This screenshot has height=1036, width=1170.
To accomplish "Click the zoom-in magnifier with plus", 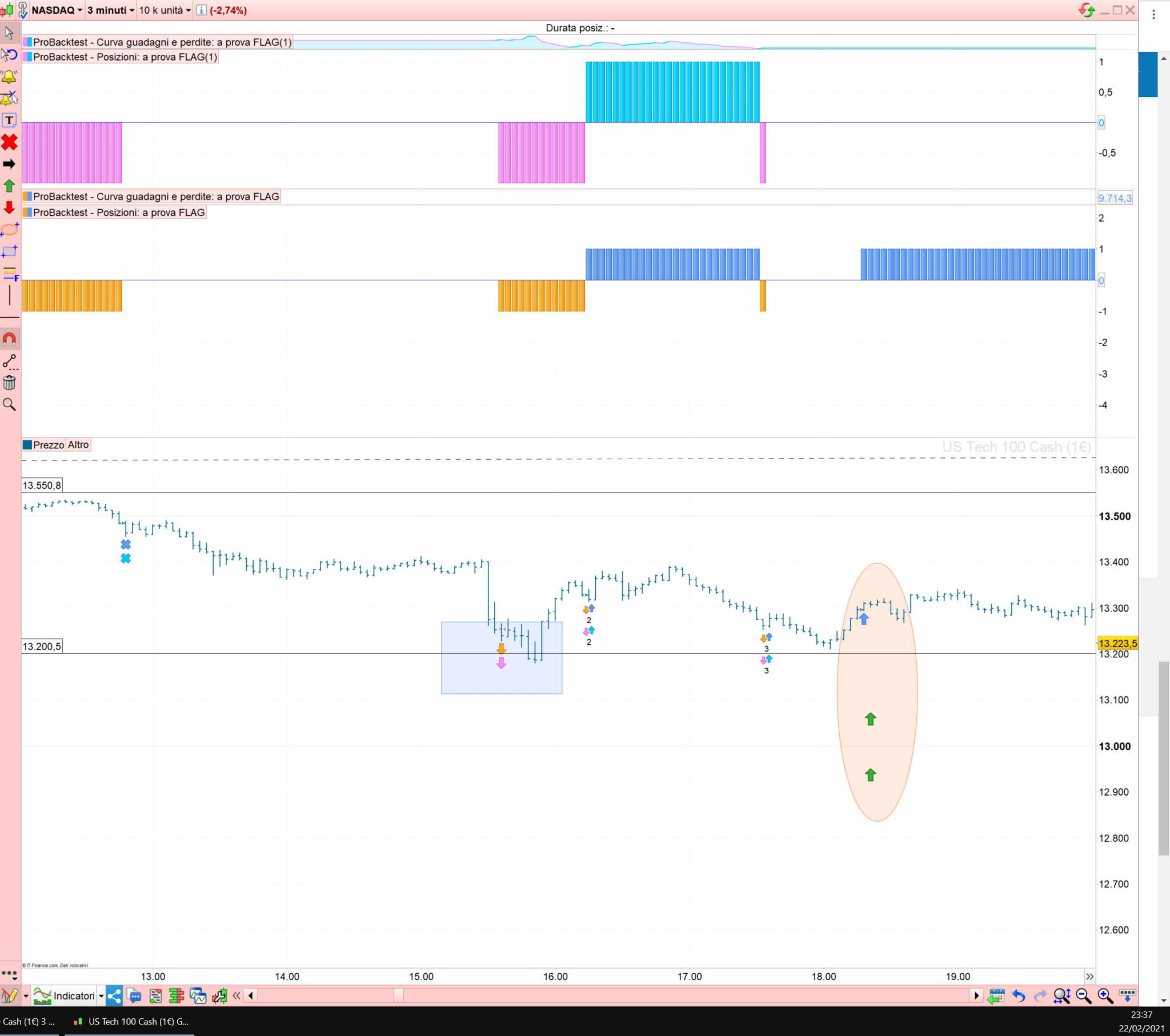I will pyautogui.click(x=1105, y=996).
